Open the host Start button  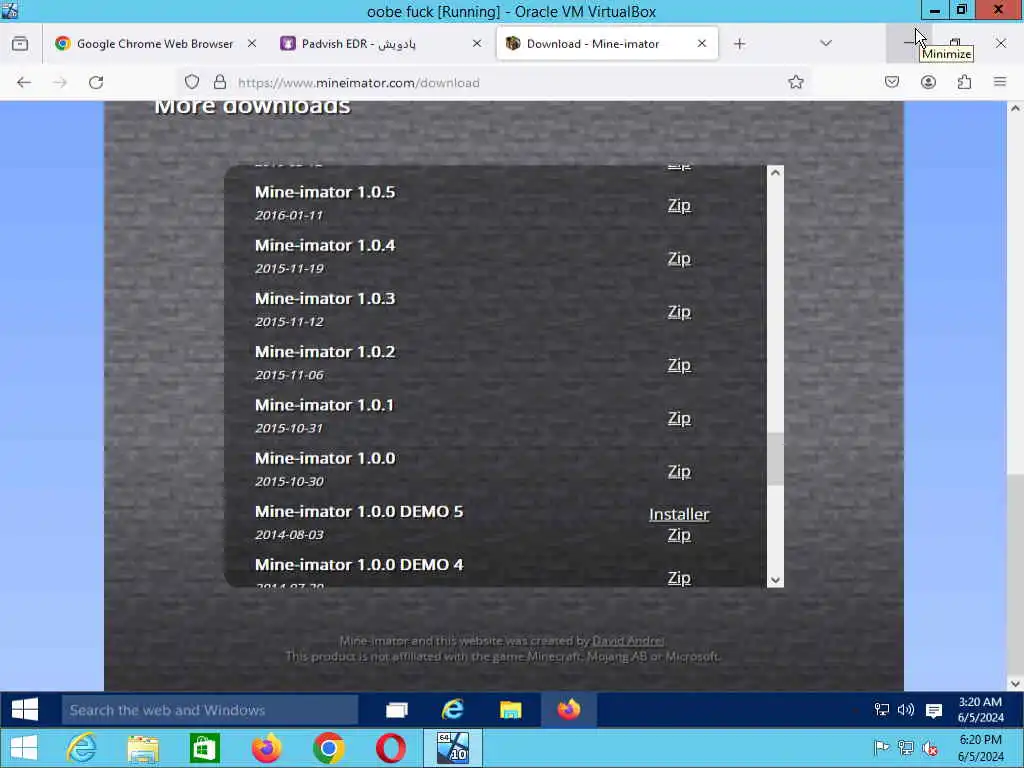tap(25, 748)
